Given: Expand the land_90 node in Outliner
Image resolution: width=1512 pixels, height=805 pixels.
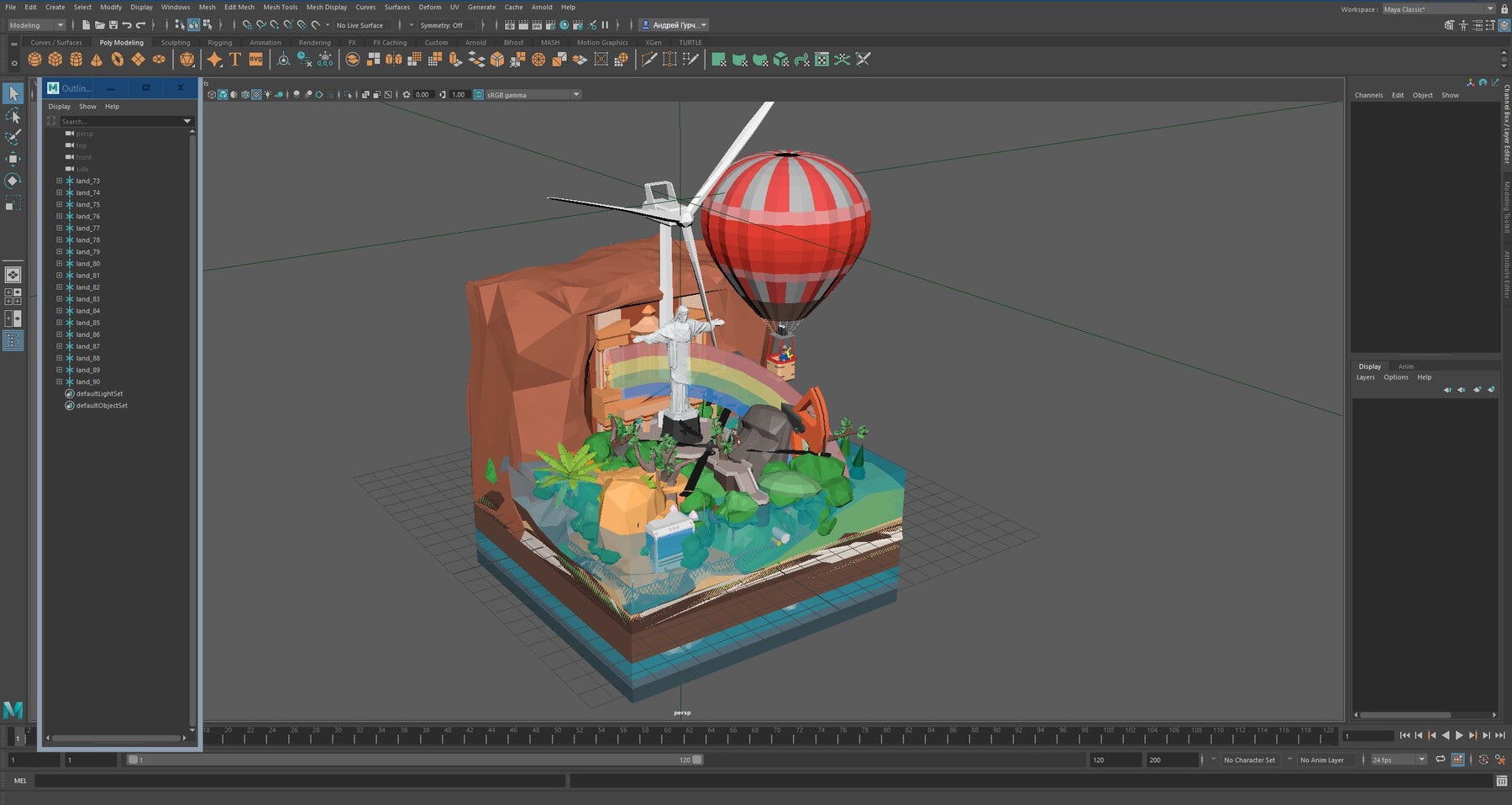Looking at the screenshot, I should click(x=60, y=381).
